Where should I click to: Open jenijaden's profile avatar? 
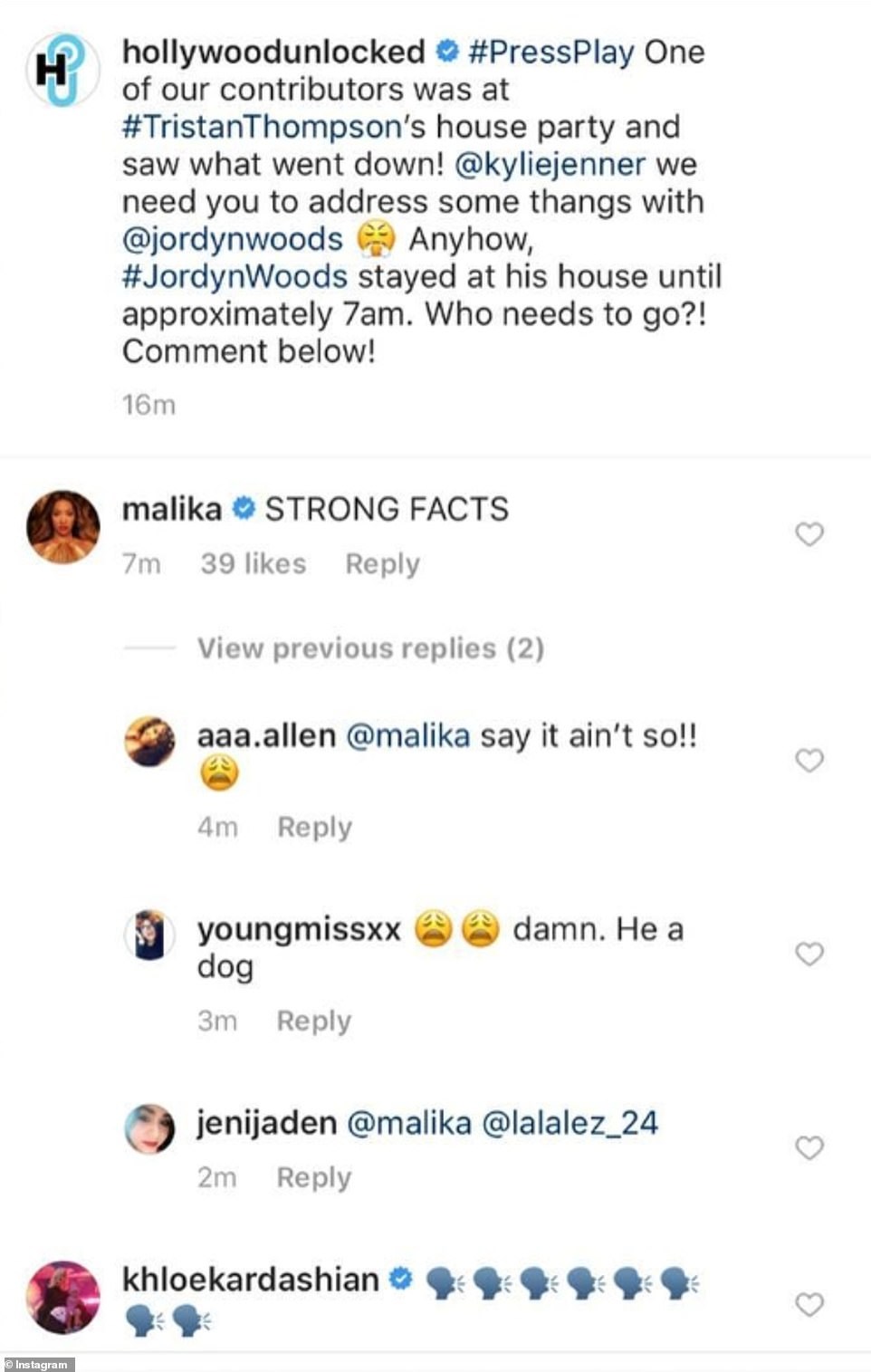pyautogui.click(x=149, y=1128)
